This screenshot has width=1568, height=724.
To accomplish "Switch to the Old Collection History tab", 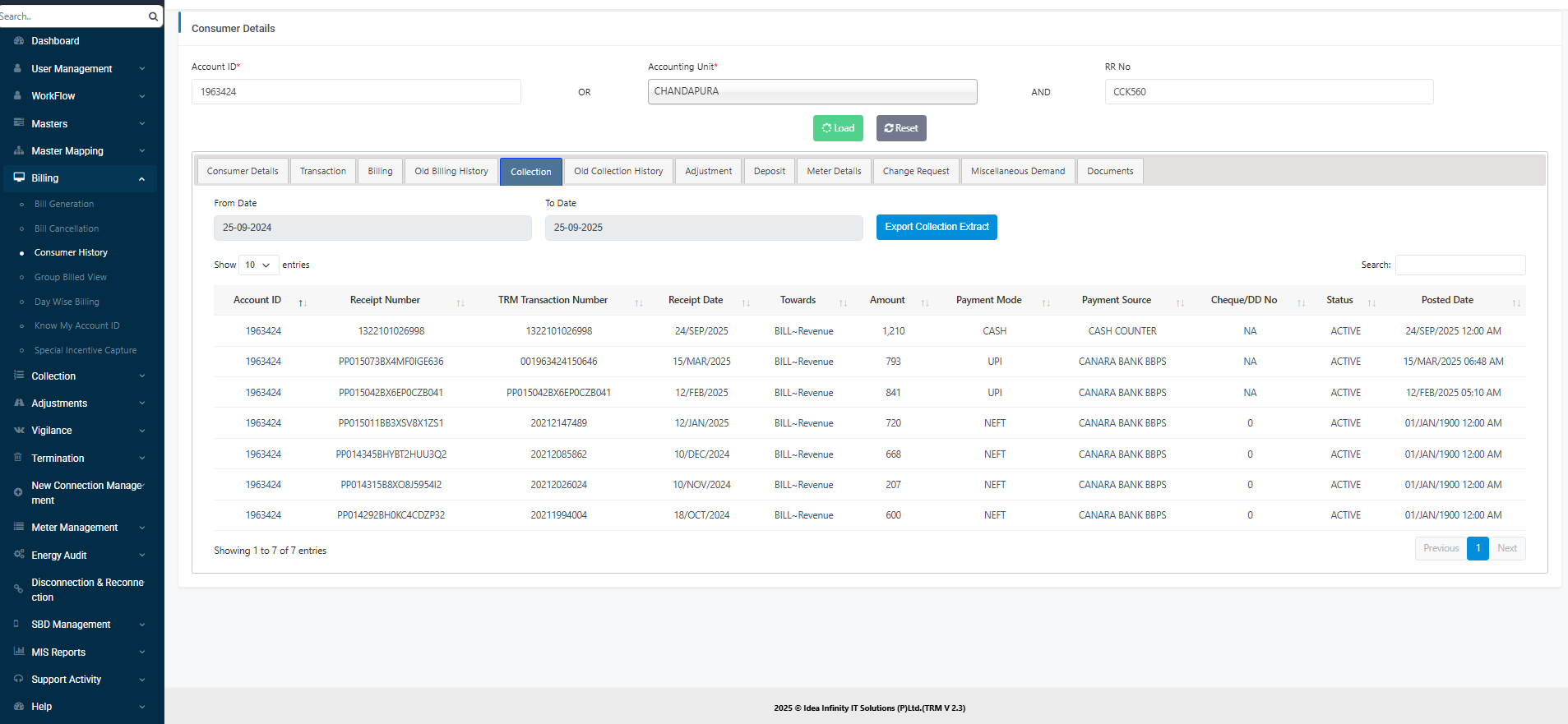I will [x=618, y=171].
